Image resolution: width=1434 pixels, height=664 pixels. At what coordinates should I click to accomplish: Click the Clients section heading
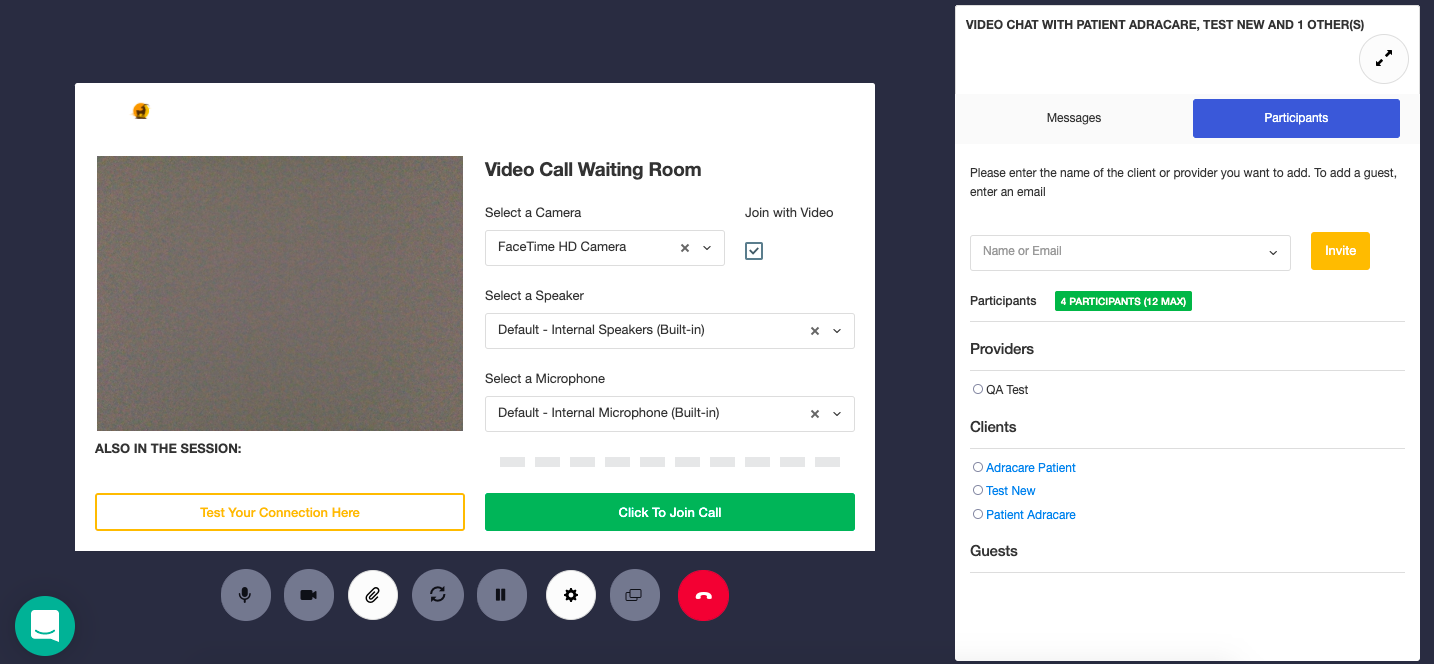click(x=993, y=427)
